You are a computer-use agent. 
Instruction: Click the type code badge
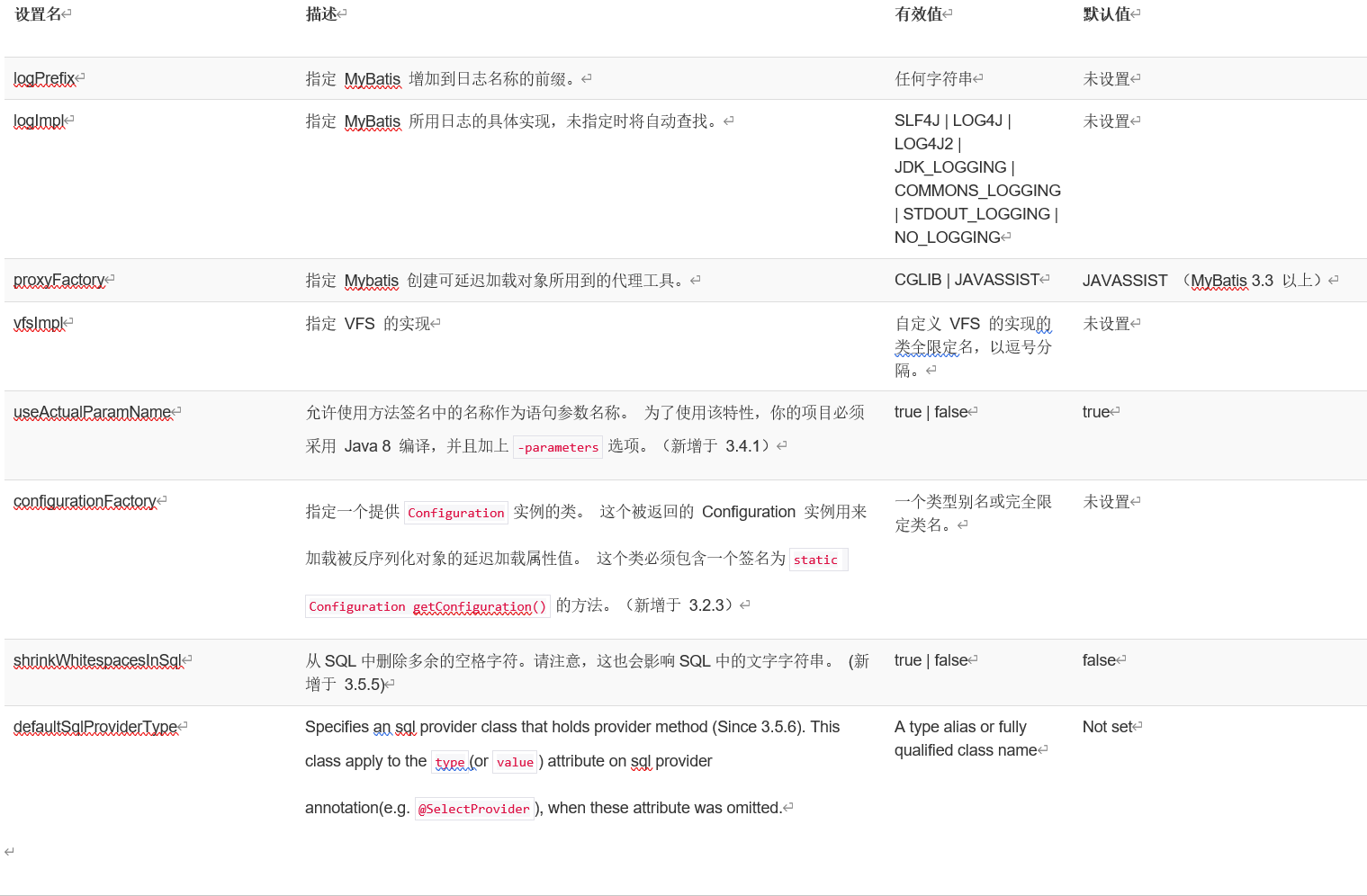tap(449, 762)
